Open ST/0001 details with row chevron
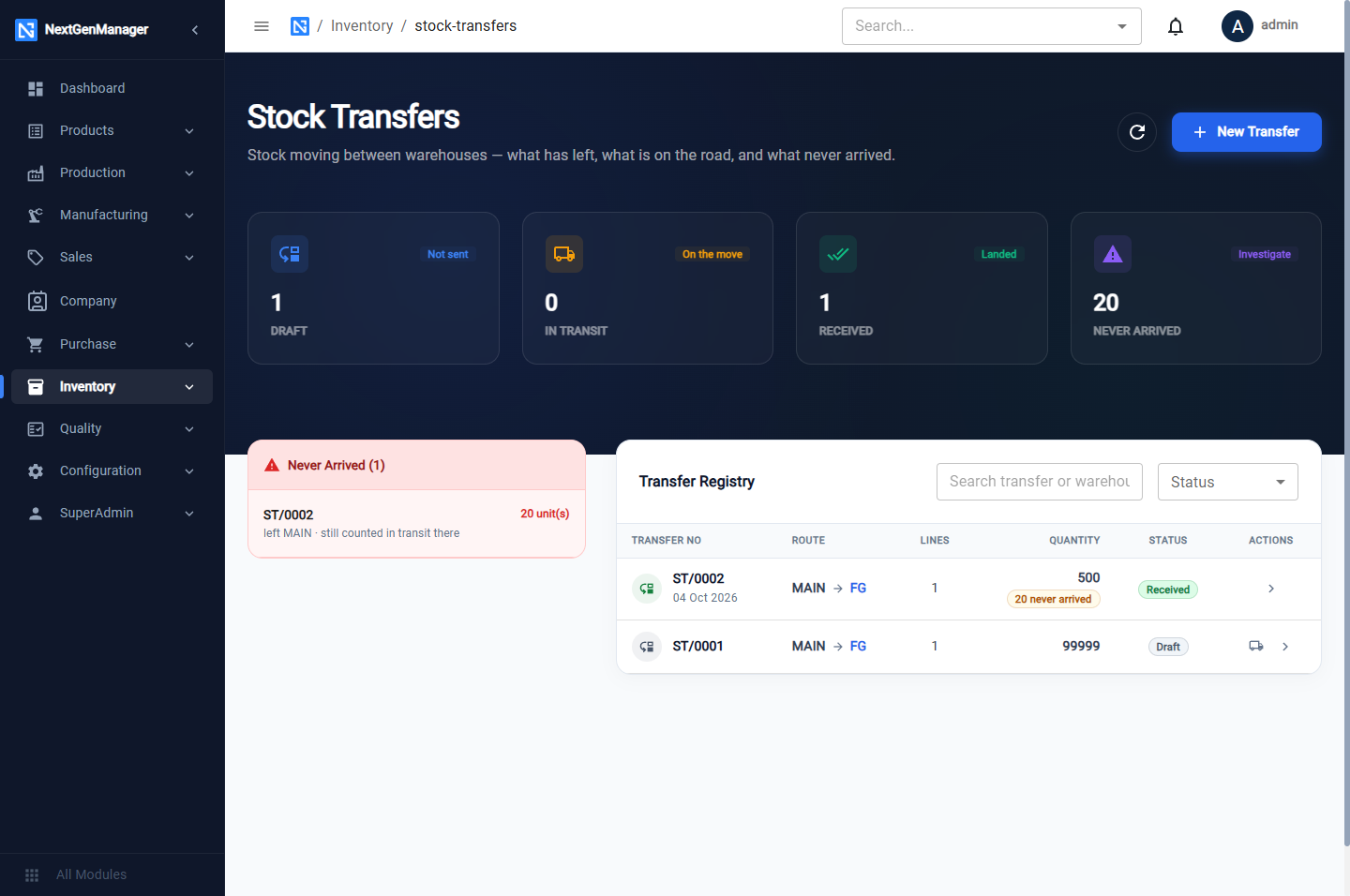1350x896 pixels. 1285,646
